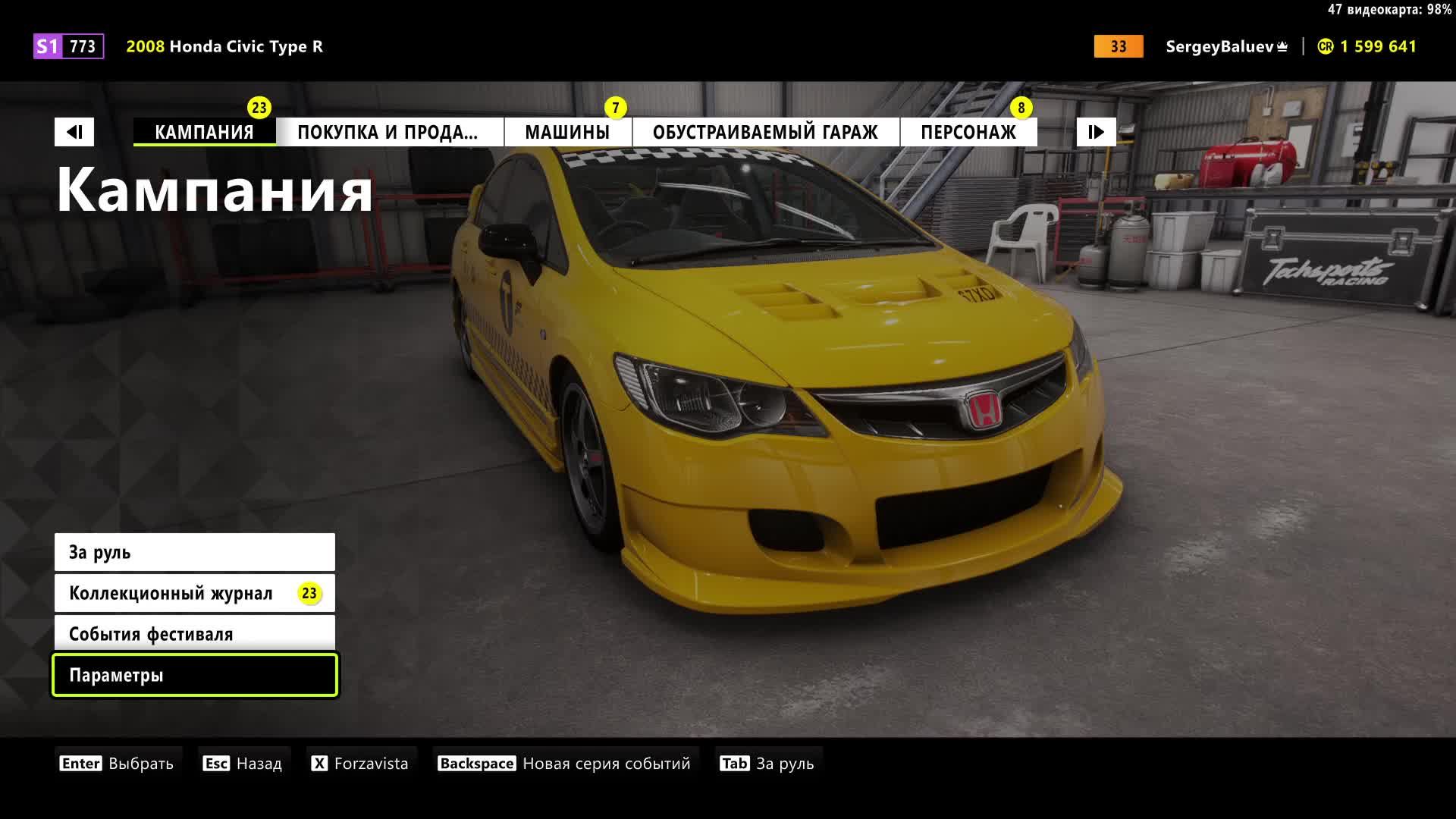Click the 1 599 641 credits amount
1456x819 pixels.
[1378, 46]
